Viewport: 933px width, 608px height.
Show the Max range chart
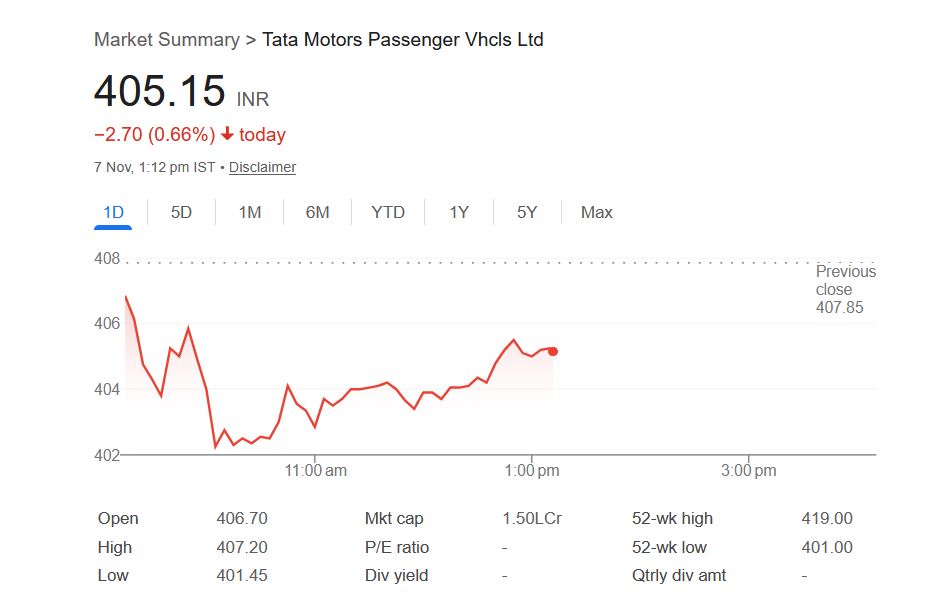click(x=597, y=212)
